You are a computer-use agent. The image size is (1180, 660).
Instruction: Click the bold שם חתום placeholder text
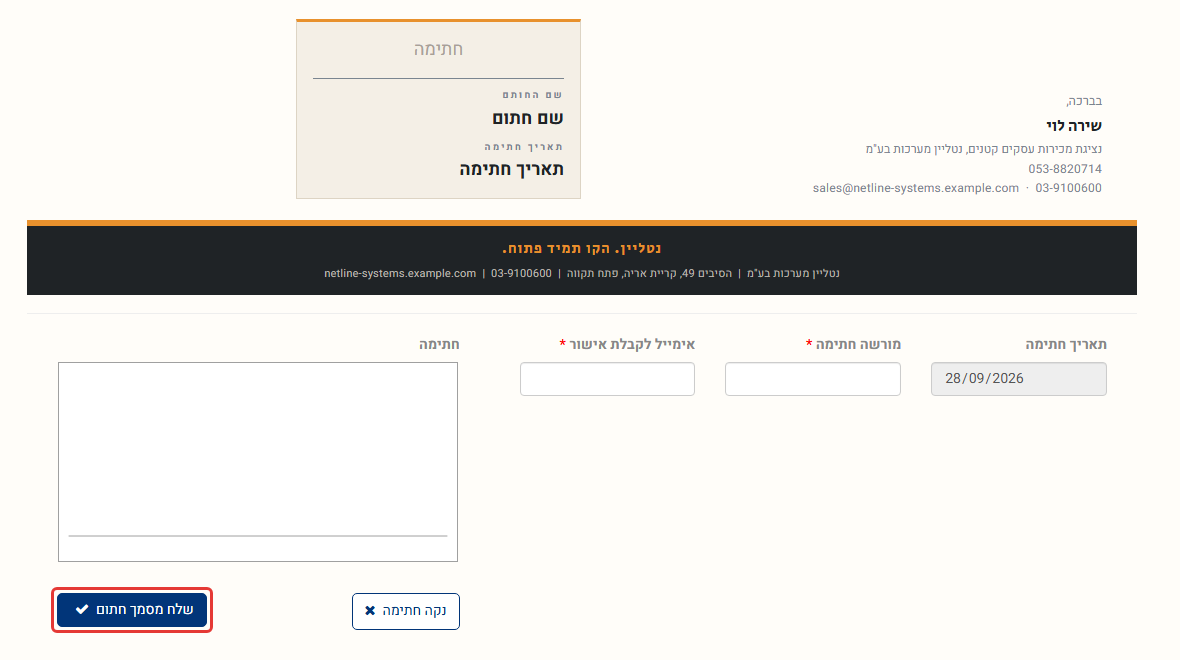(528, 118)
